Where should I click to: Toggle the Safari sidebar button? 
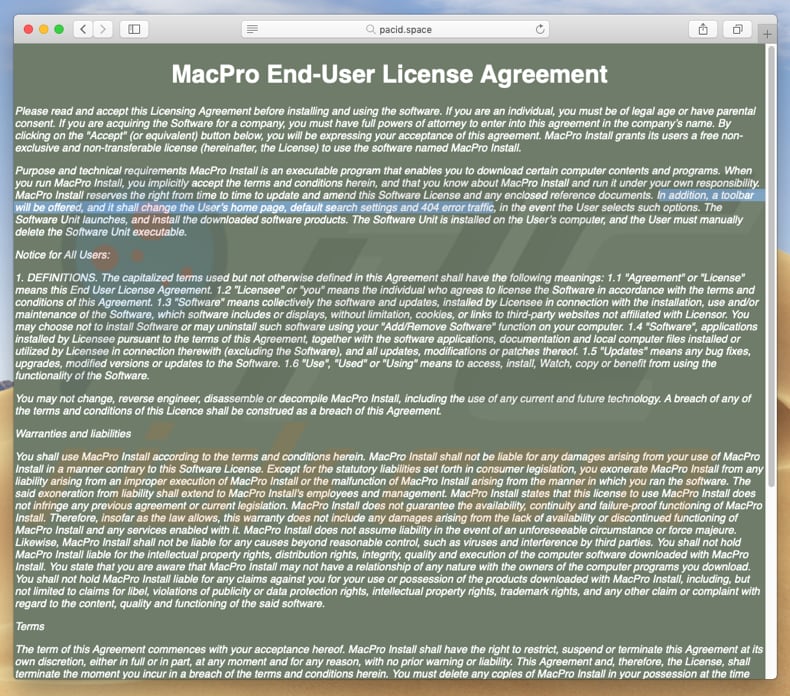click(x=134, y=29)
